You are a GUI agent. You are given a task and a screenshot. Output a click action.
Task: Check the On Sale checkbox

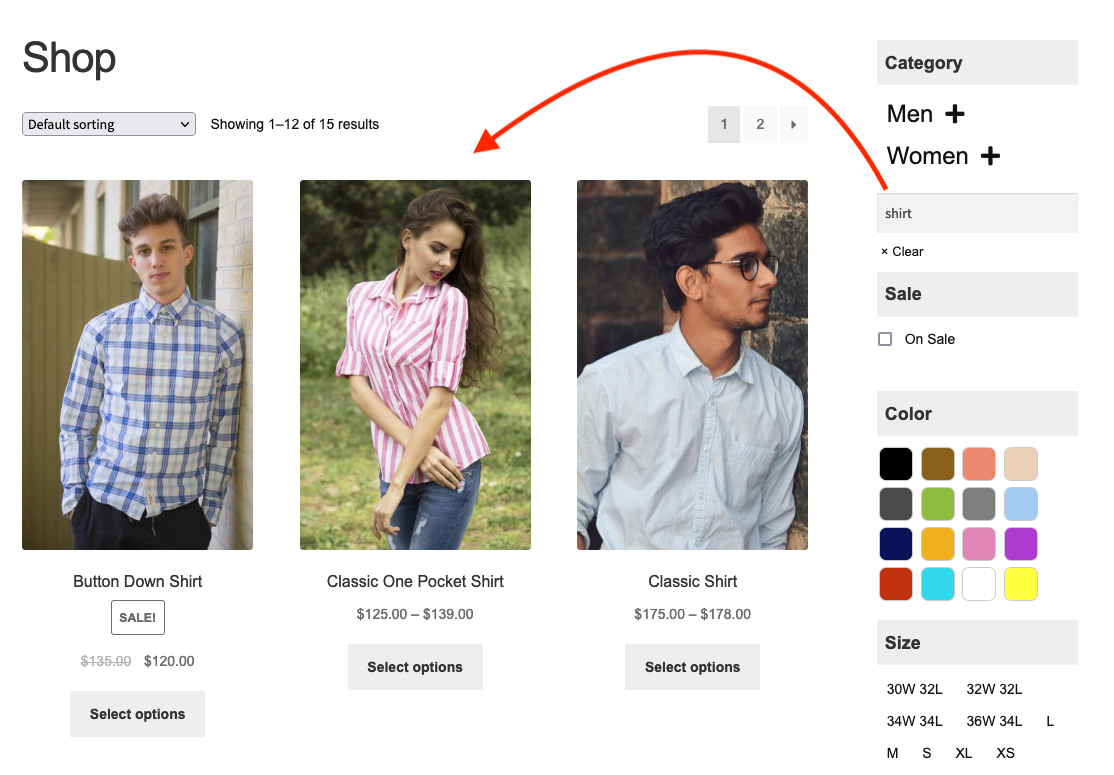885,339
